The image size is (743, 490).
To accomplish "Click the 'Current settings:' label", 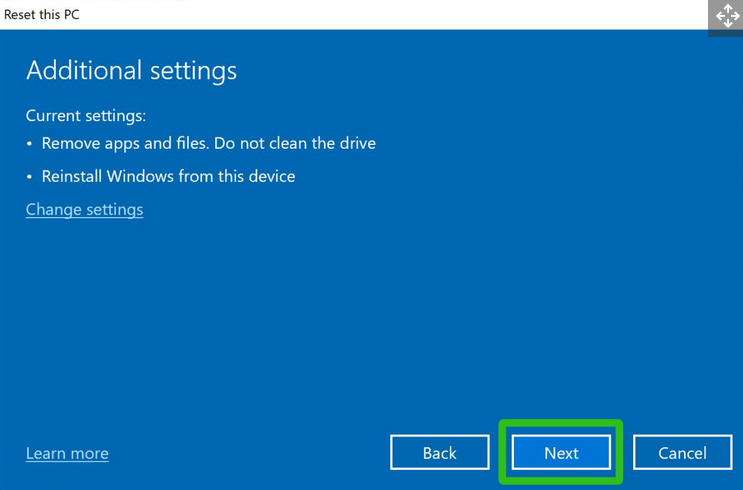I will click(x=86, y=116).
